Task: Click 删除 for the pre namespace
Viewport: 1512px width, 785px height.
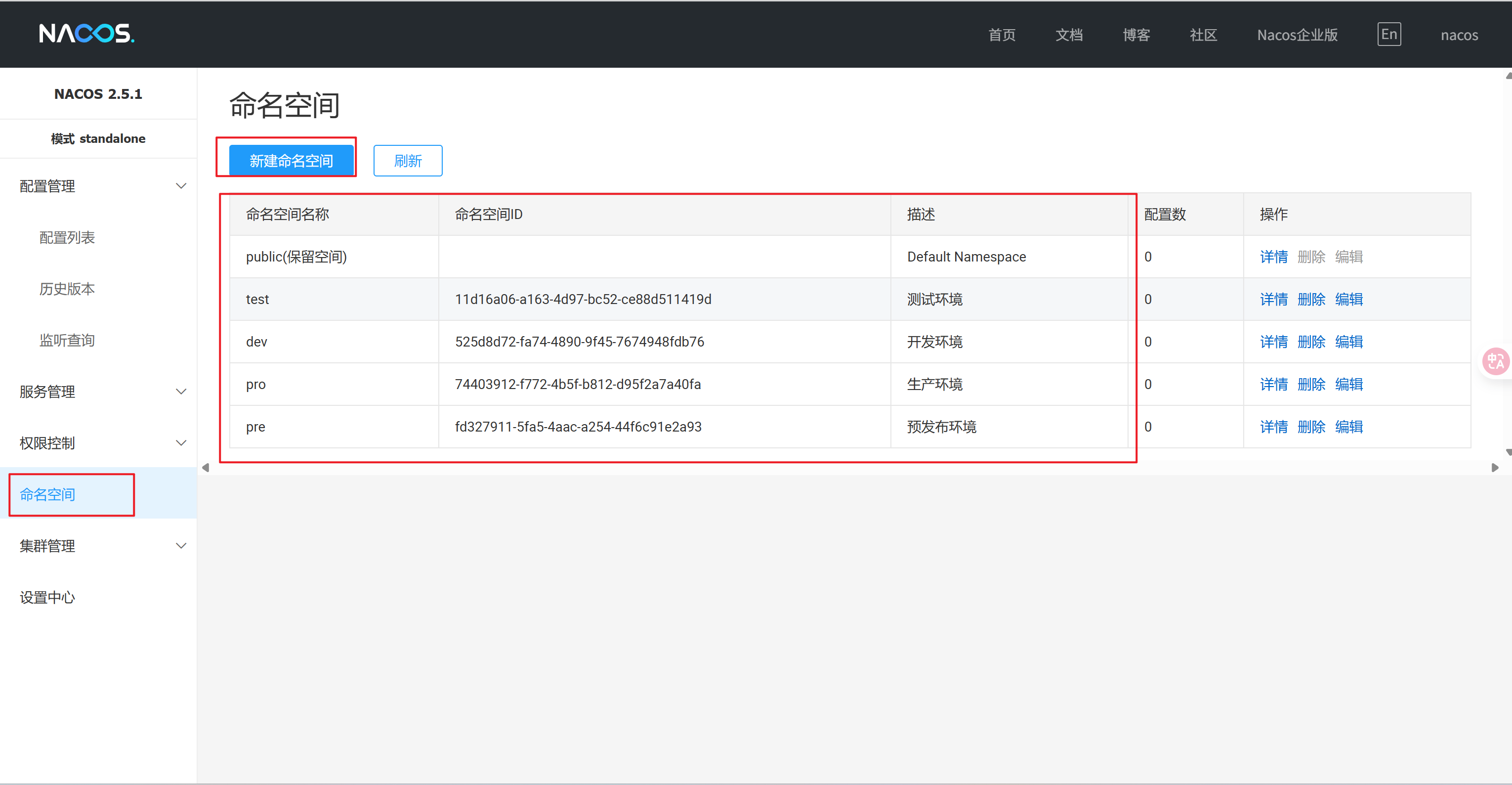Action: (x=1311, y=426)
